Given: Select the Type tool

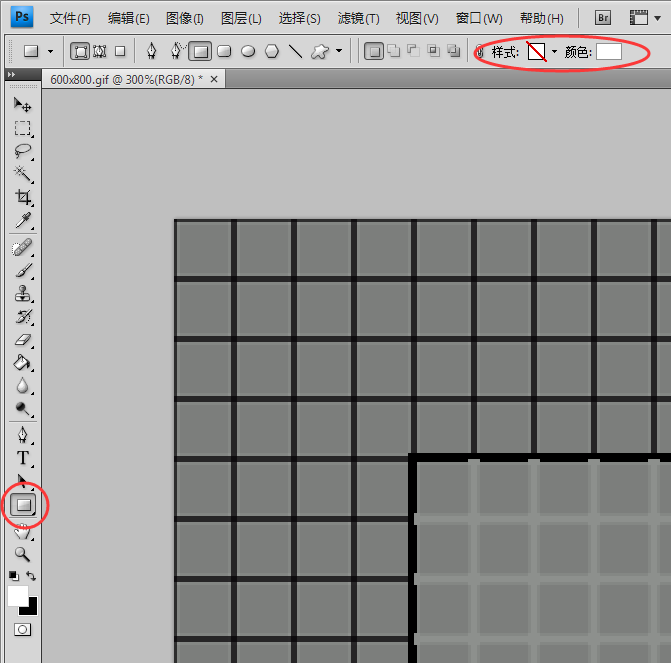Looking at the screenshot, I should click(x=22, y=458).
